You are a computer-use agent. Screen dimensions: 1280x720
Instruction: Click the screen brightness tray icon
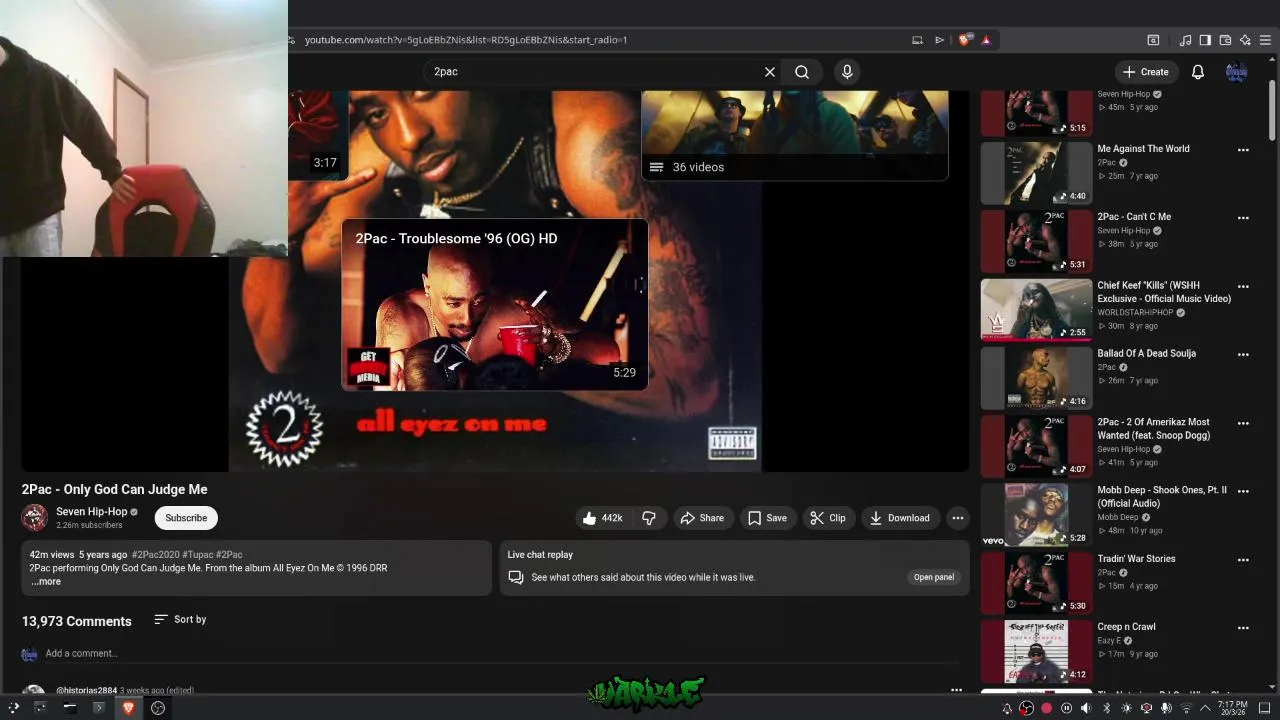tap(1127, 708)
